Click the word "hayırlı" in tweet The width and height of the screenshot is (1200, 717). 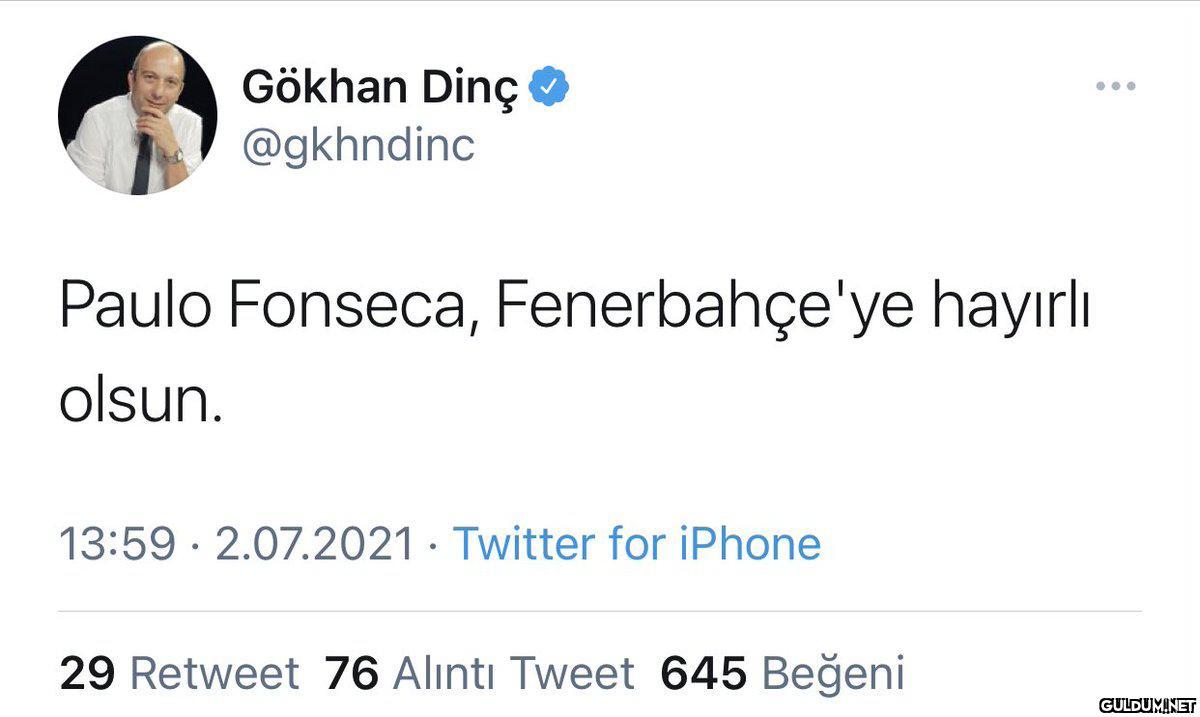[1010, 307]
